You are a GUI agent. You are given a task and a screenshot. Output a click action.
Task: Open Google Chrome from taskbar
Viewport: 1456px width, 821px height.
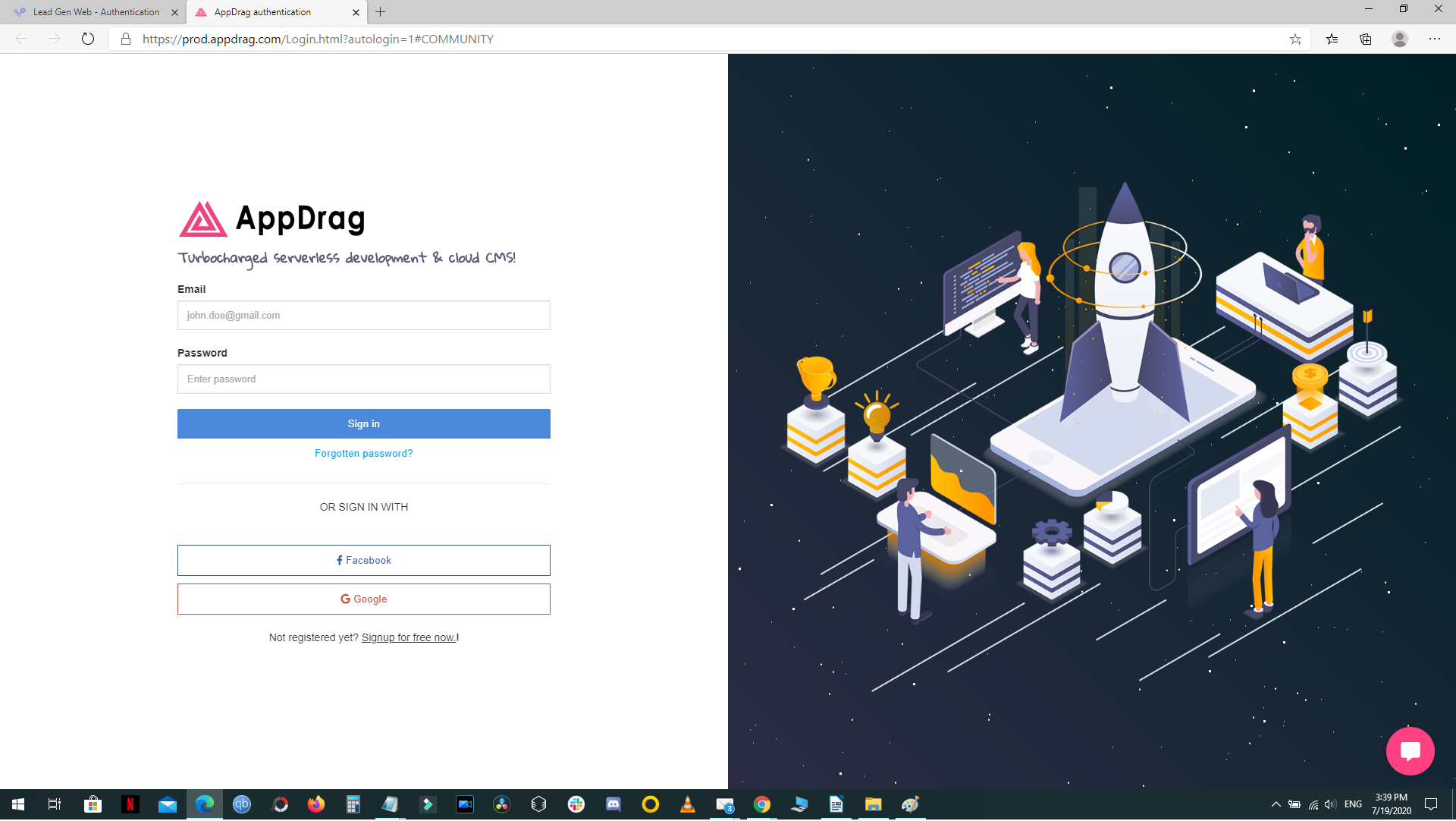coord(762,805)
